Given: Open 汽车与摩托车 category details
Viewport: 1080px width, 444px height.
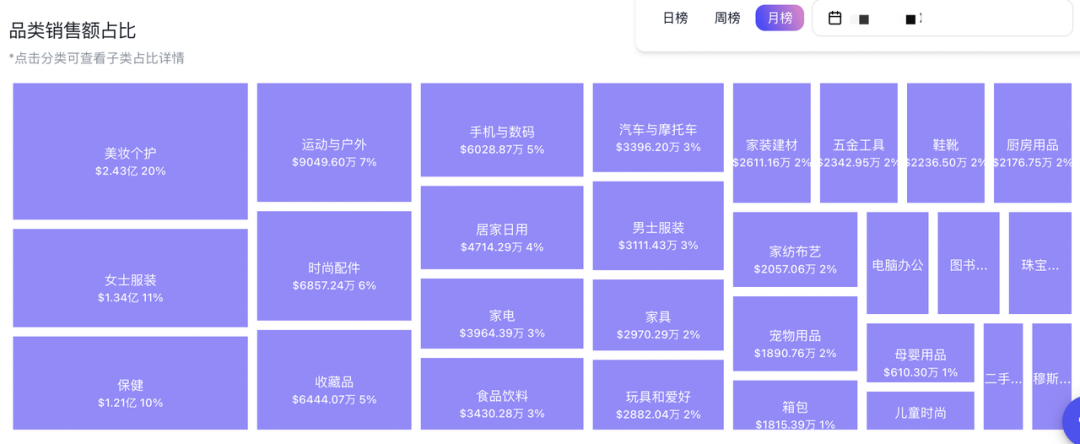Looking at the screenshot, I should [658, 128].
